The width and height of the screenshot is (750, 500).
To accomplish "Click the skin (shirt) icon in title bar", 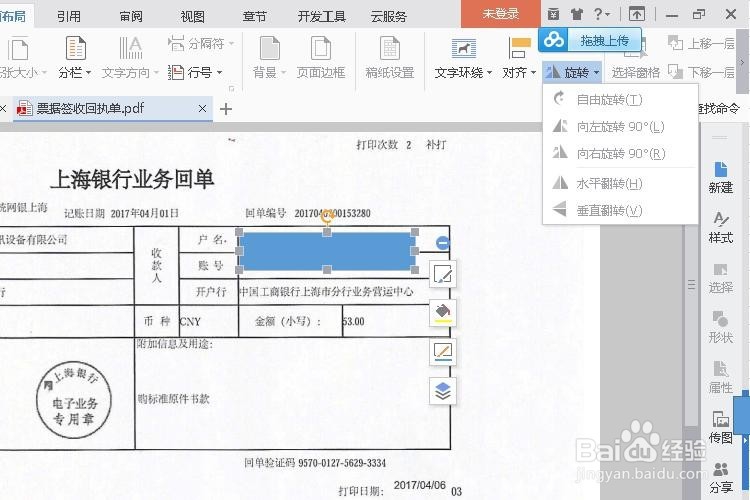I will point(576,14).
